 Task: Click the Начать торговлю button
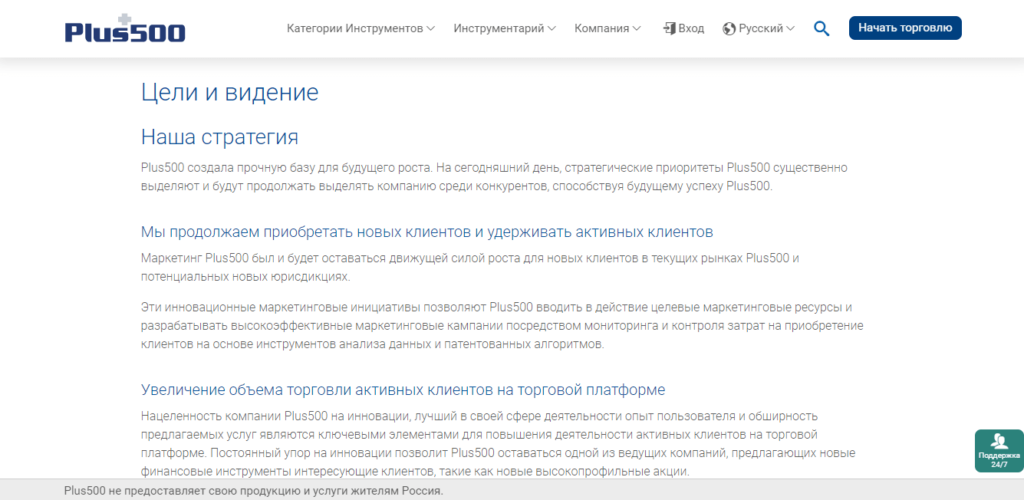(905, 28)
